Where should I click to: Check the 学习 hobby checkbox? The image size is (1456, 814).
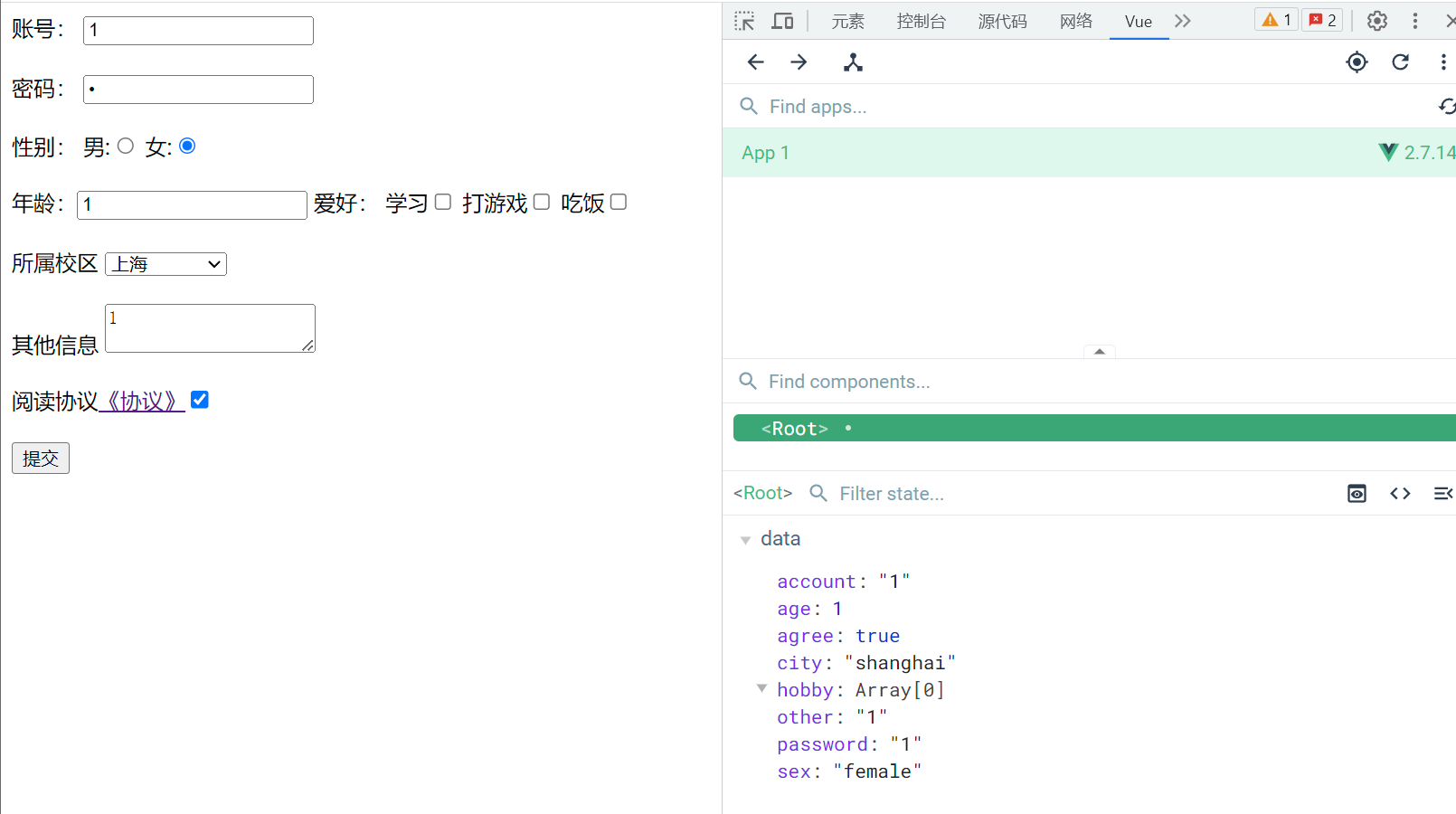(x=442, y=202)
